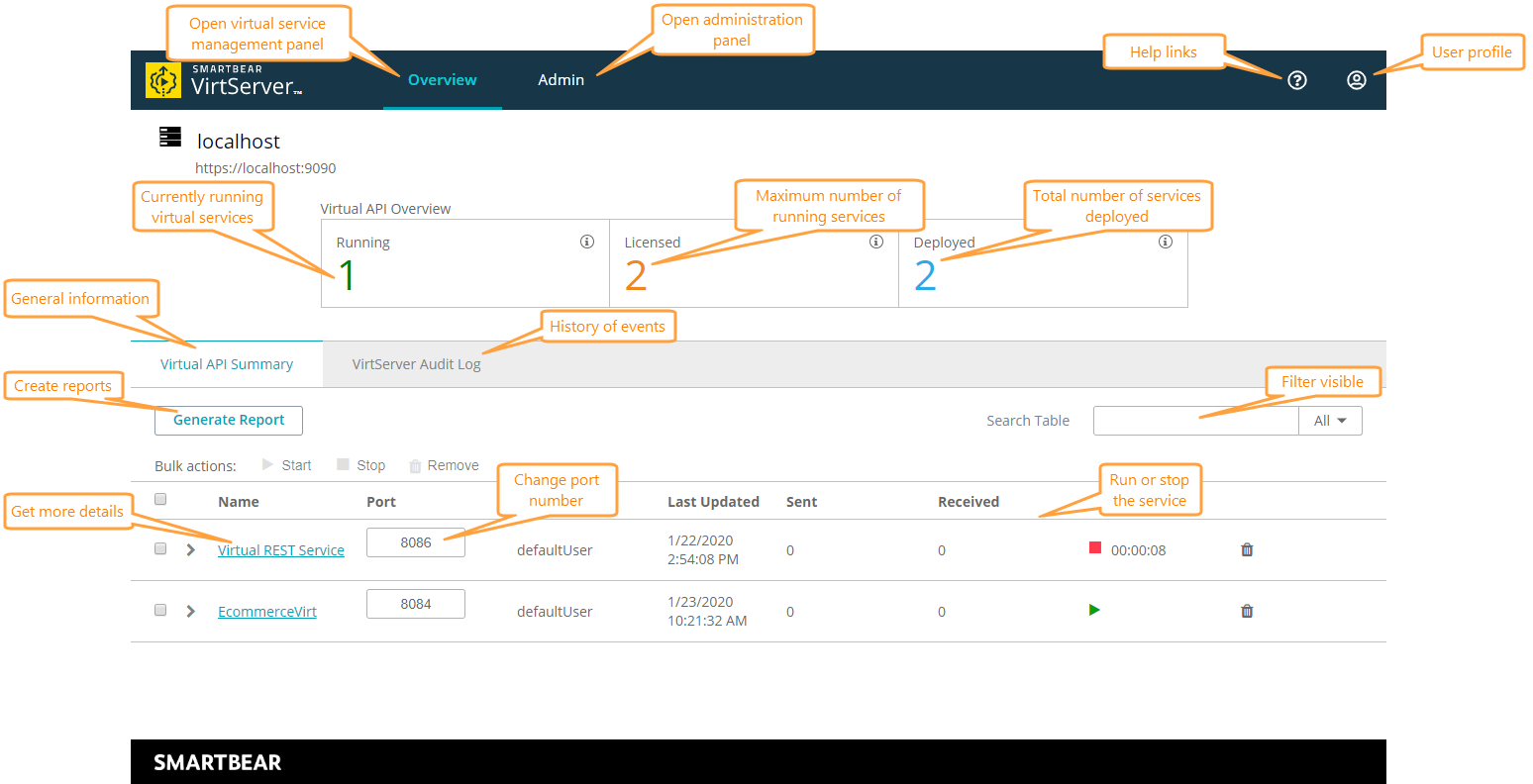The width and height of the screenshot is (1533, 784).
Task: Click the port field showing 8086
Action: (x=416, y=542)
